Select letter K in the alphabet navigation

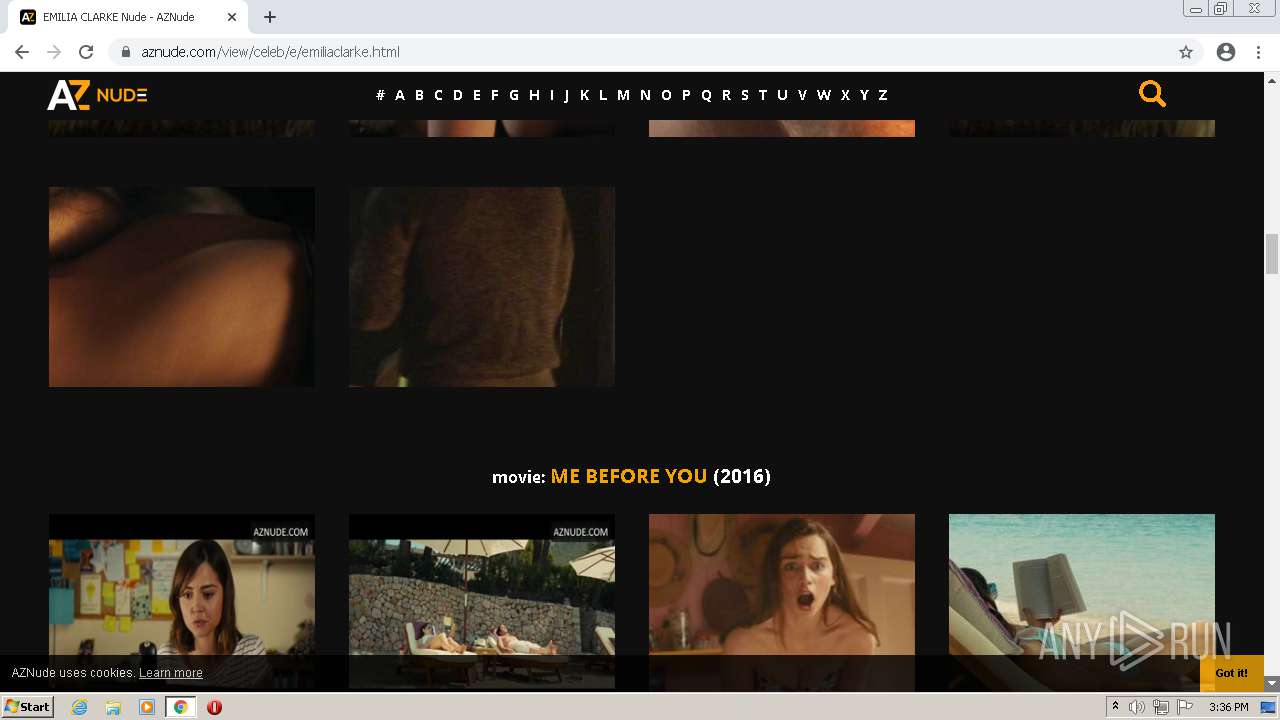(x=584, y=95)
